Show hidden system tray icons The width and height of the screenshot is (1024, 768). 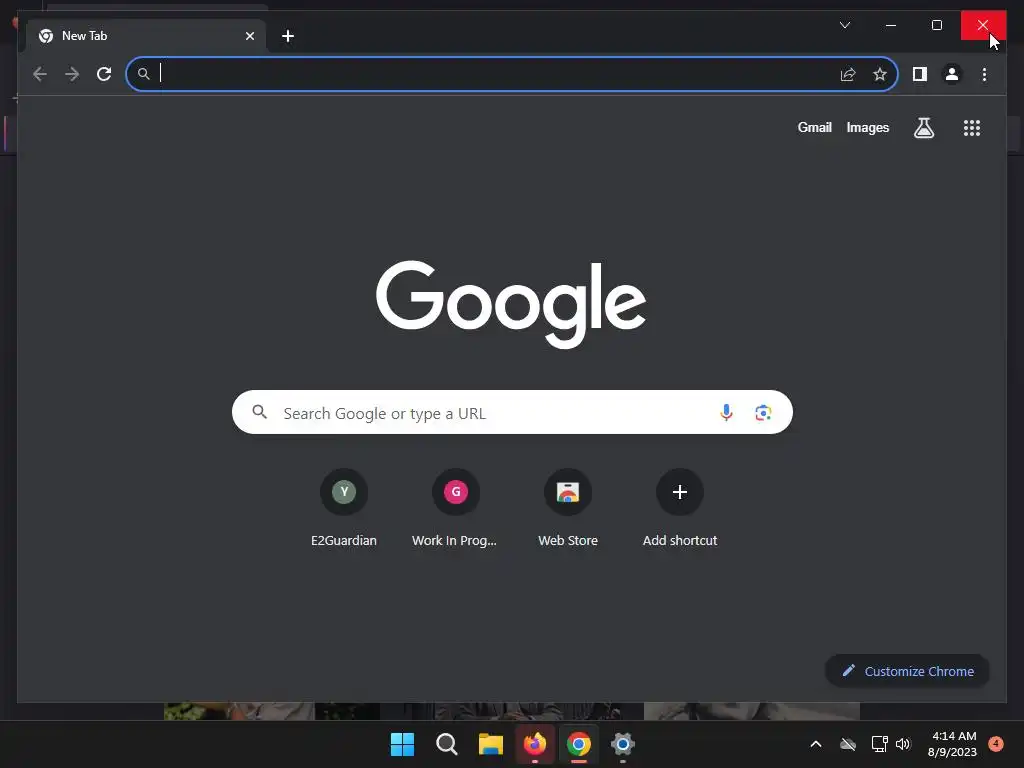click(x=816, y=744)
